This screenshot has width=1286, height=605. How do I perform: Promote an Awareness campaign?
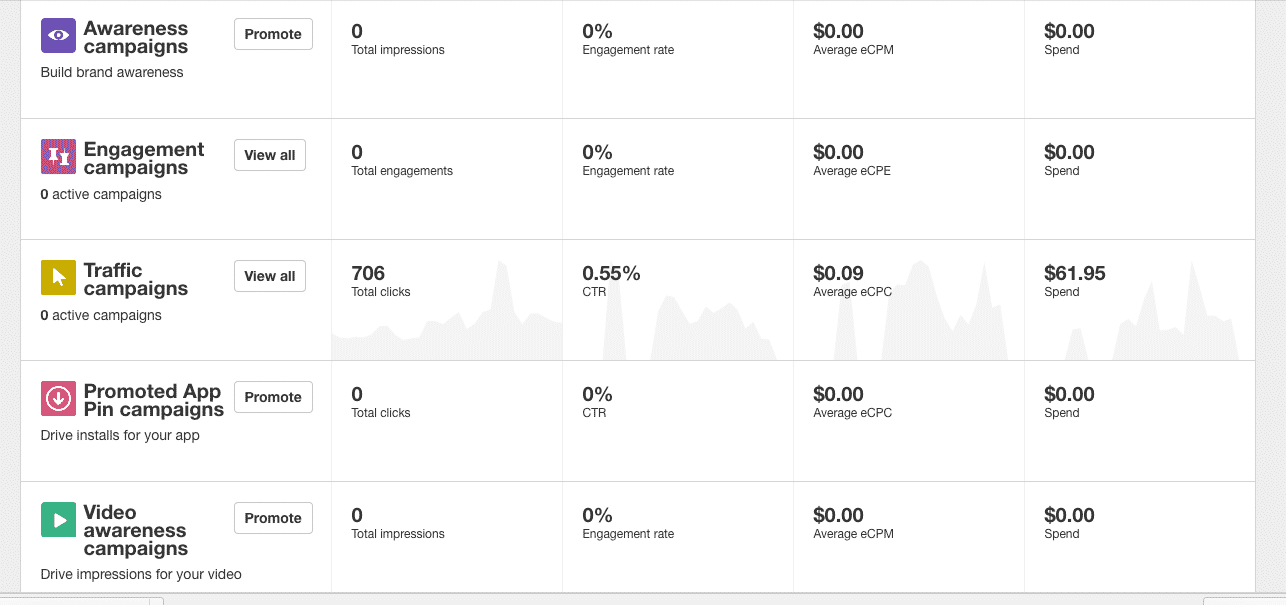[273, 34]
